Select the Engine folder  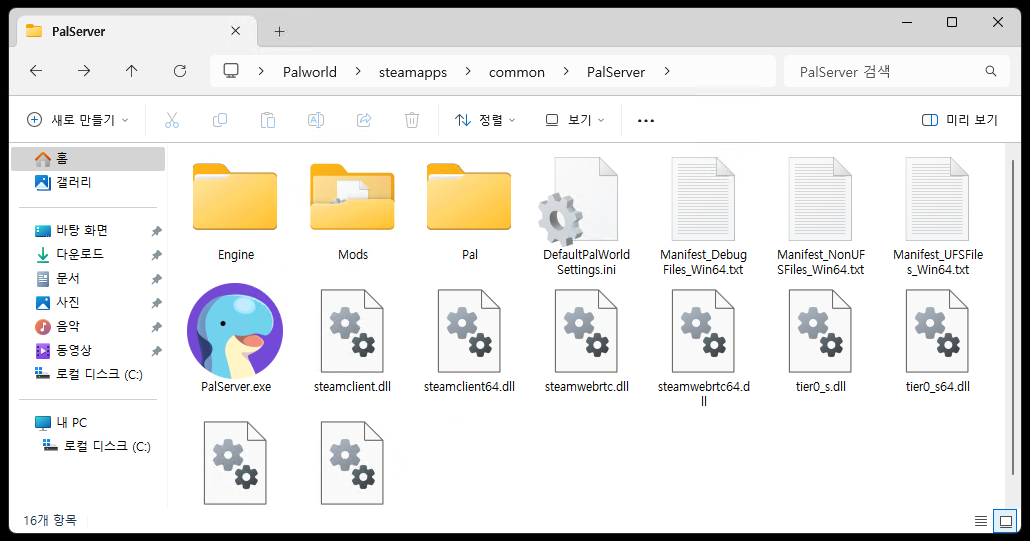click(x=235, y=211)
